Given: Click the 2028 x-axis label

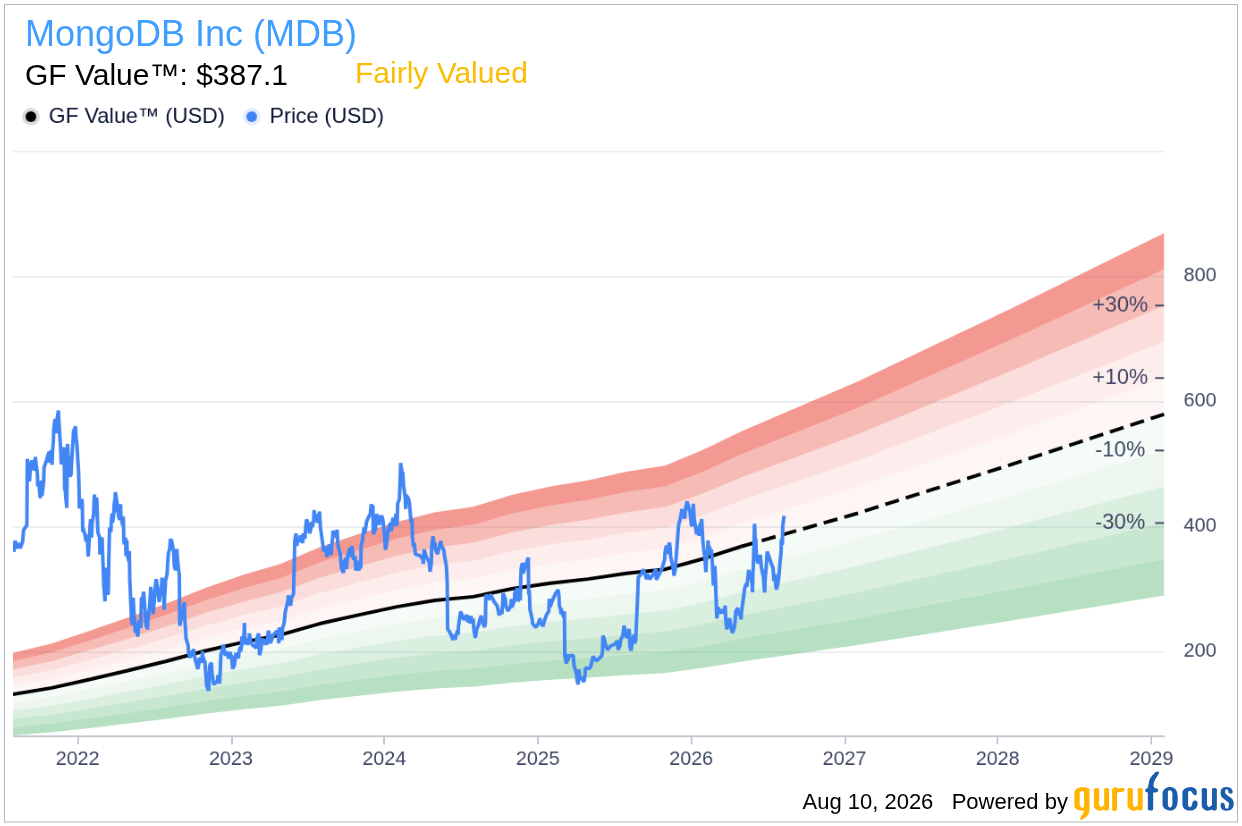Looking at the screenshot, I should [997, 758].
